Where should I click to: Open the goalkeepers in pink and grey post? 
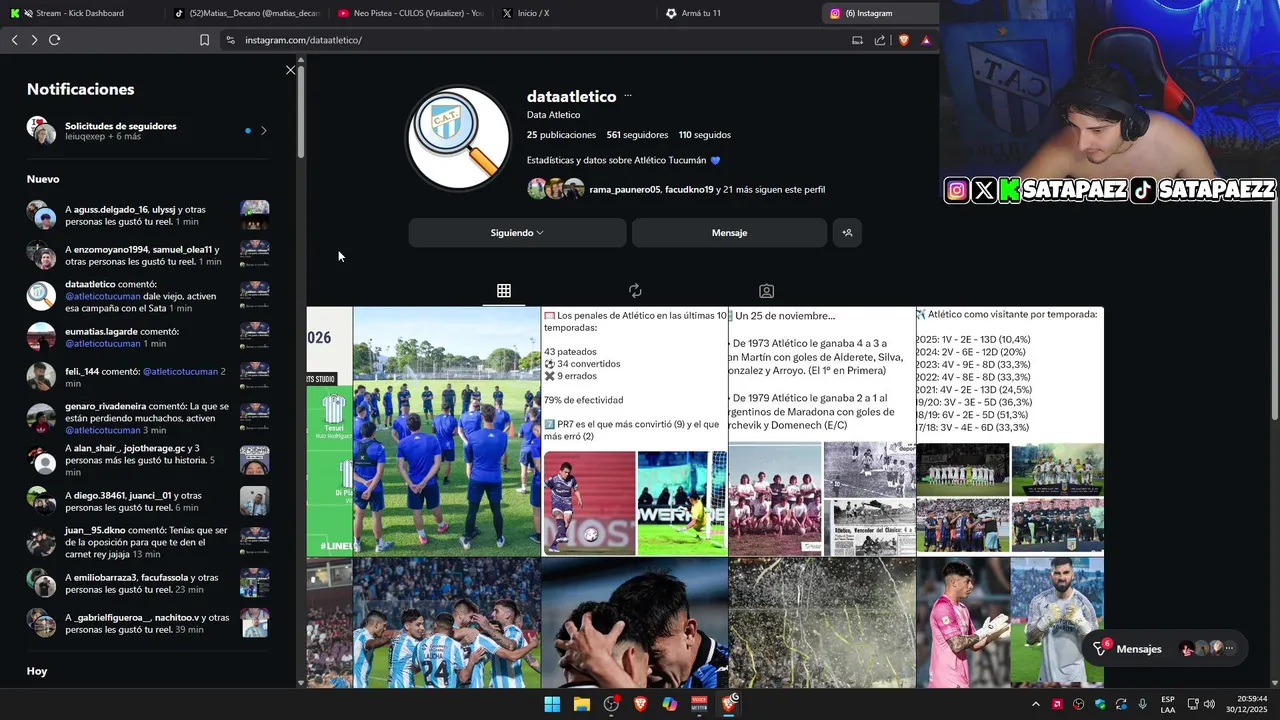click(1010, 622)
